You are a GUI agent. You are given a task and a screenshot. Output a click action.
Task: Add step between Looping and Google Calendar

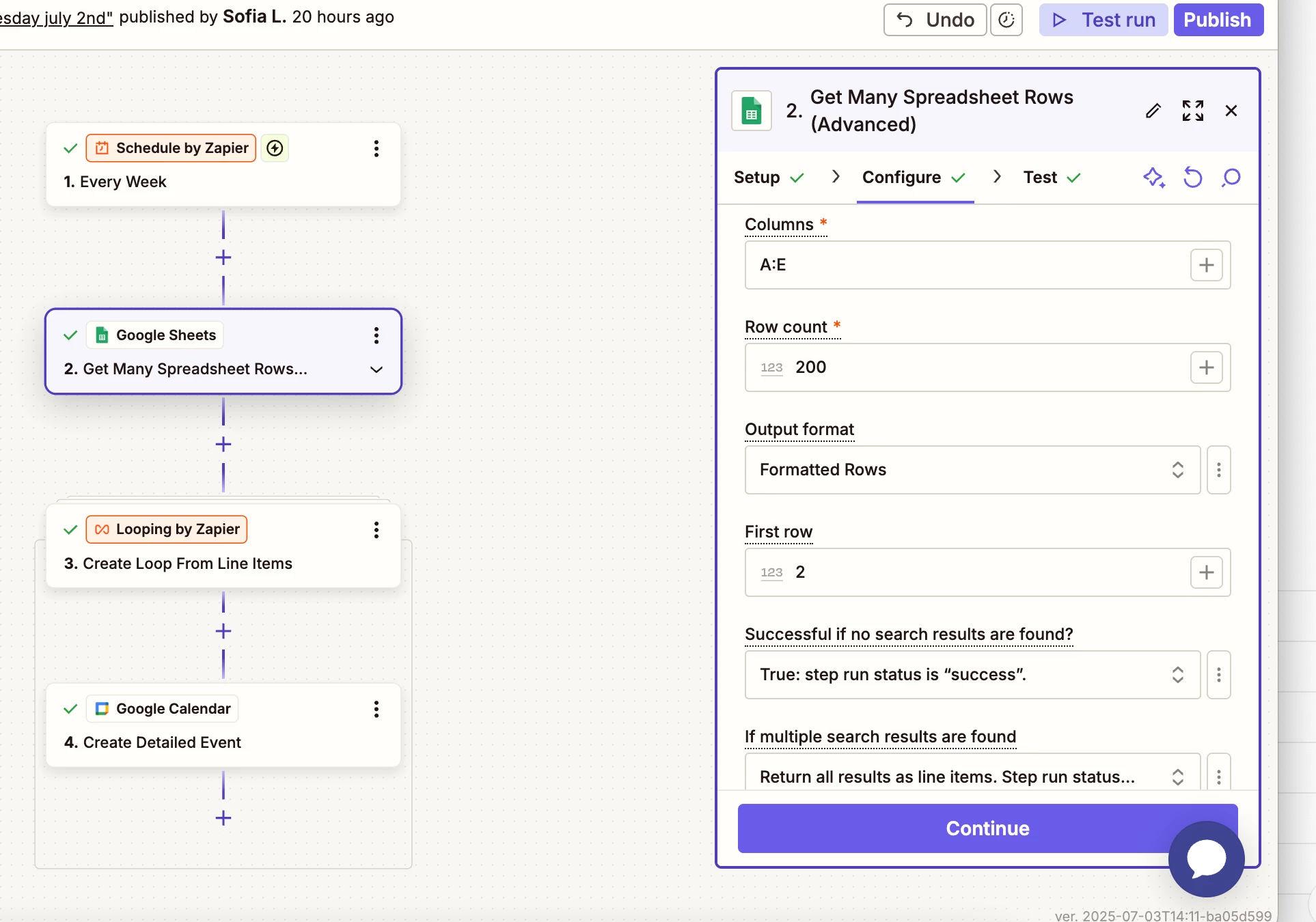223,631
